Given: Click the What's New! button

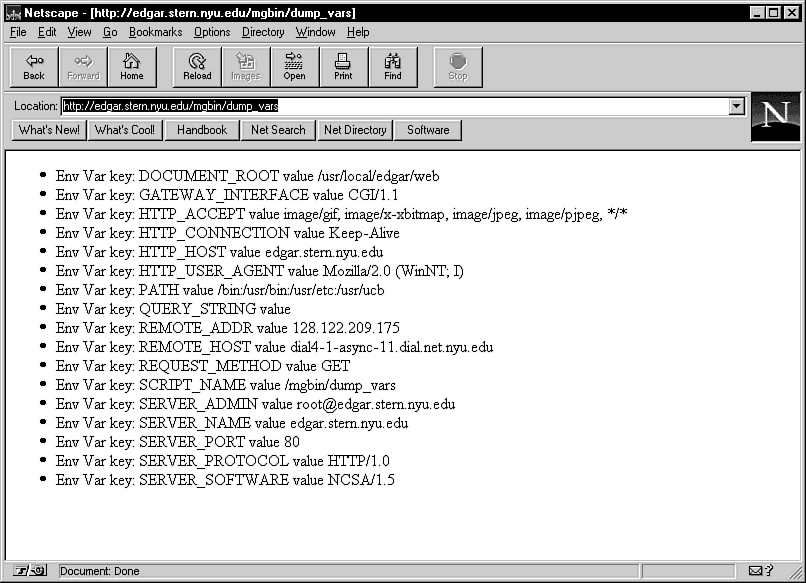Looking at the screenshot, I should click(49, 130).
